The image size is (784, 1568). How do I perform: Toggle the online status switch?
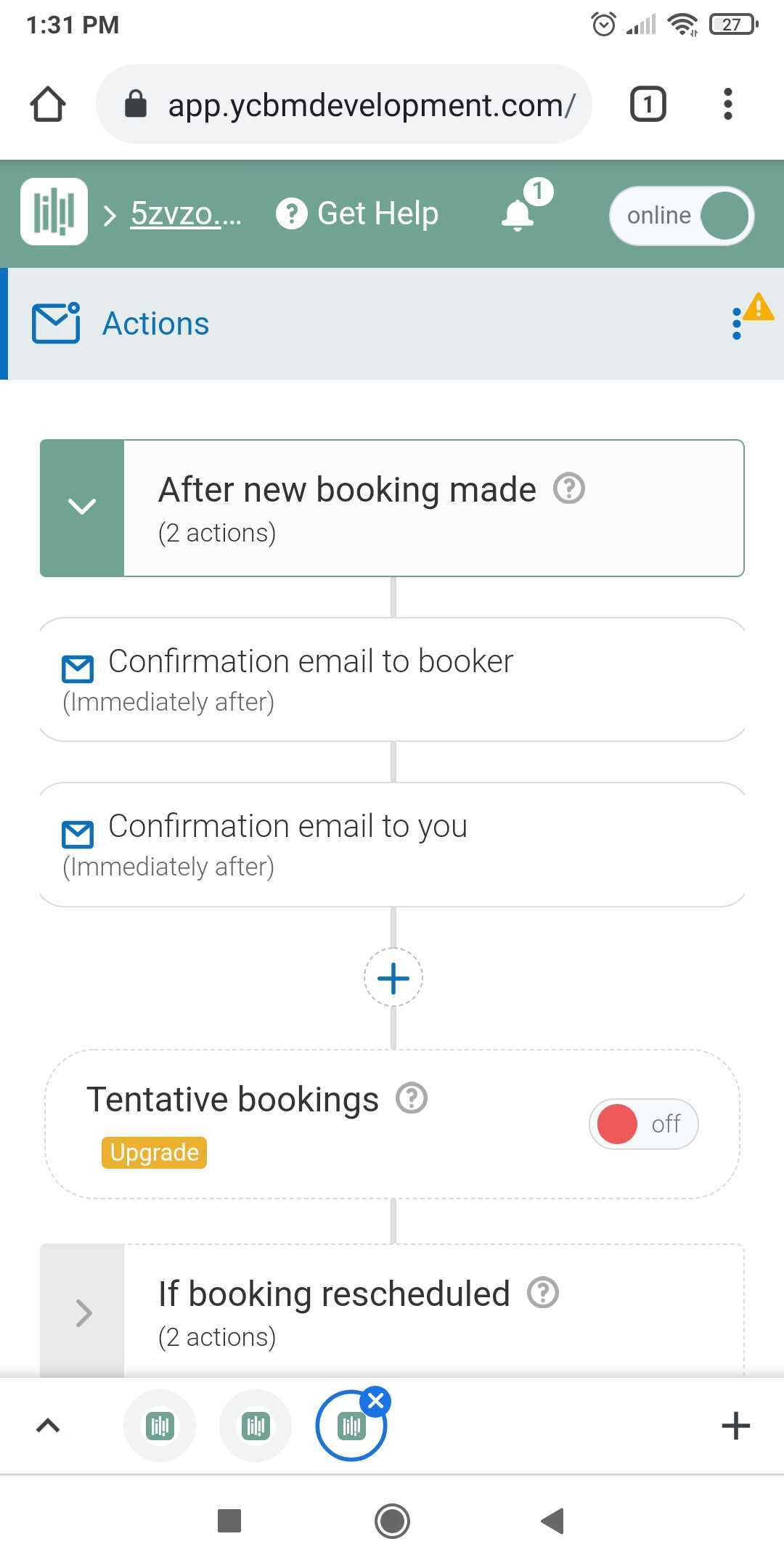click(682, 216)
